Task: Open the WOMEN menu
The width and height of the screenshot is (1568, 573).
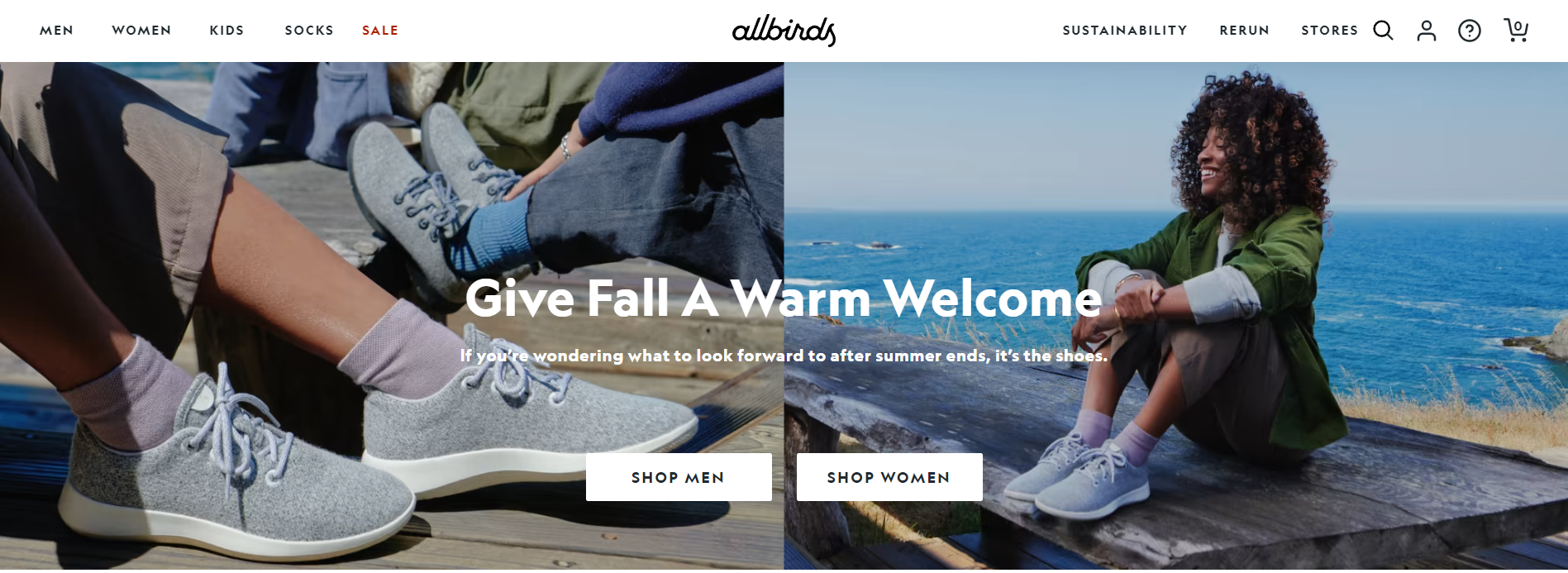Action: [141, 31]
